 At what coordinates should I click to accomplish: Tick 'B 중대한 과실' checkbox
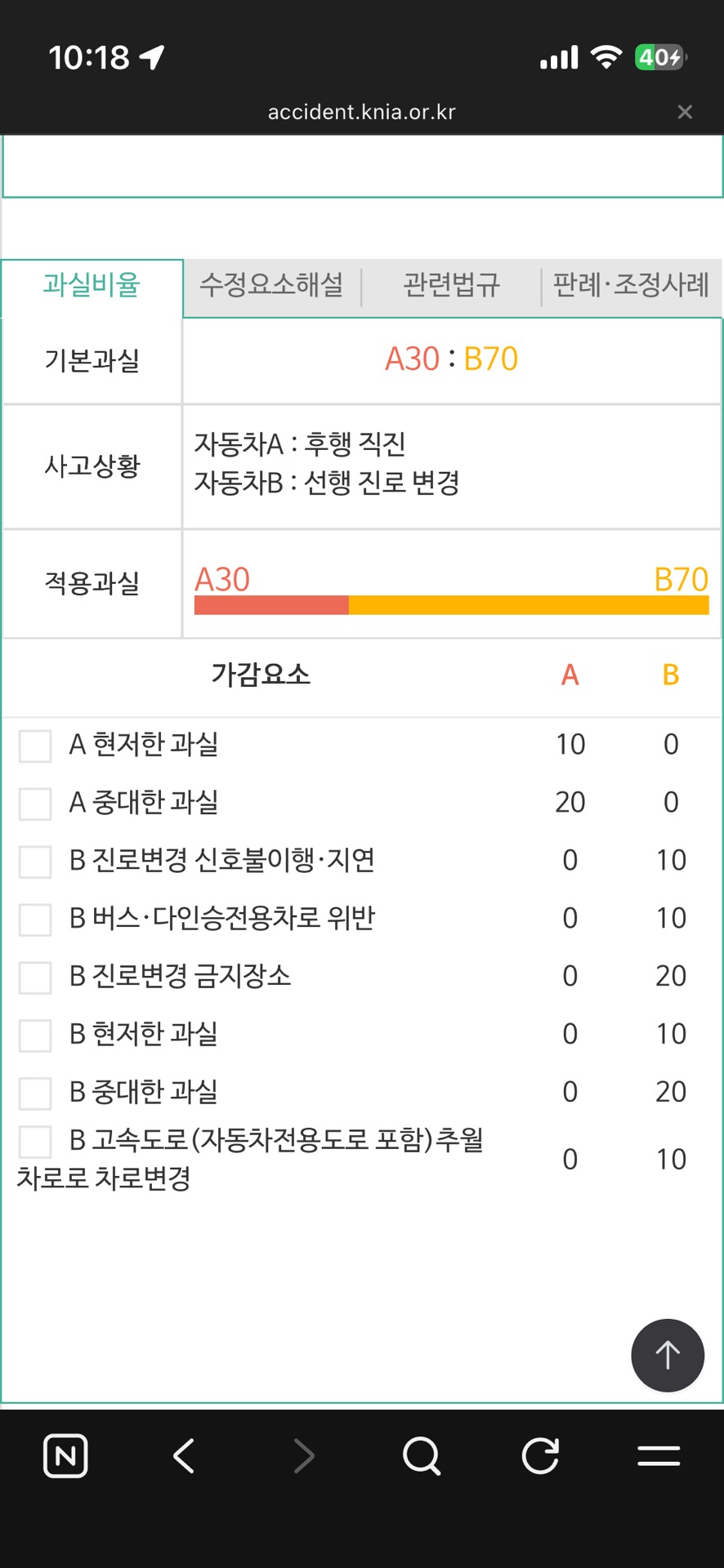[35, 1094]
